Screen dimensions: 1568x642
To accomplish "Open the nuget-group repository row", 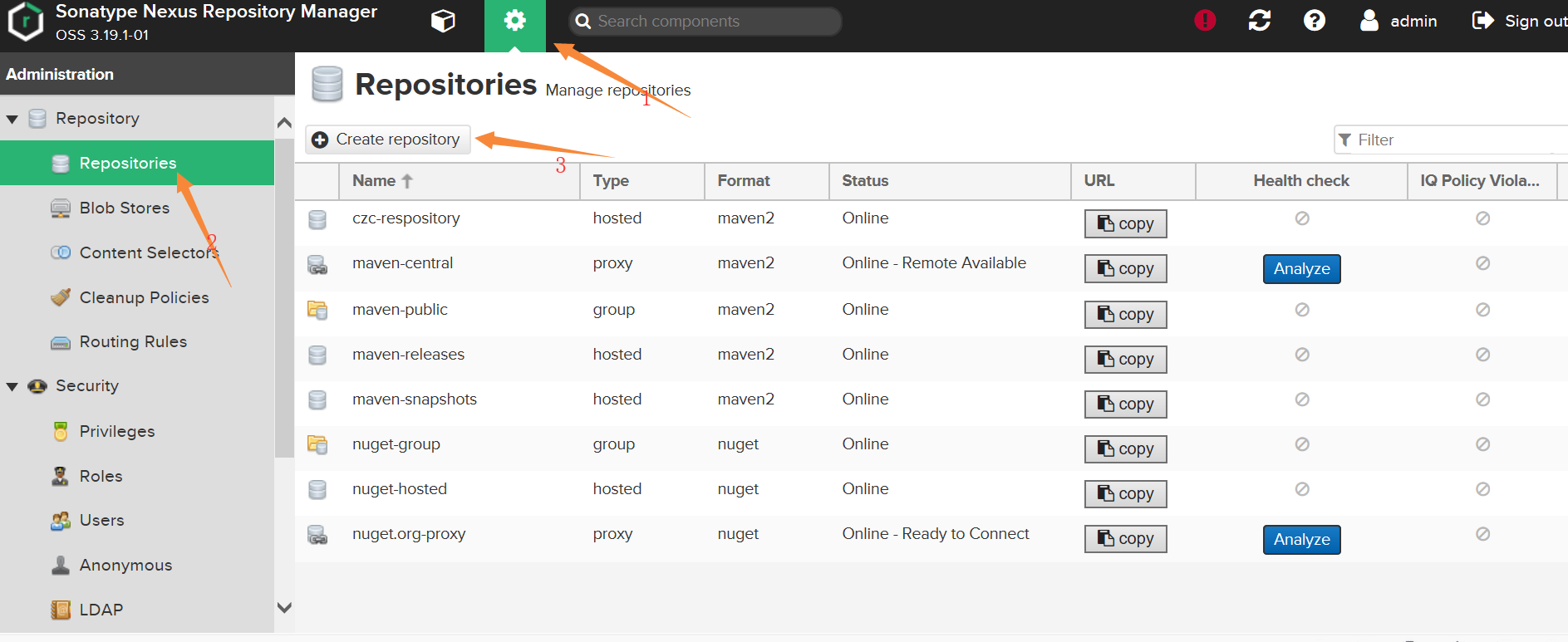I will (x=931, y=448).
